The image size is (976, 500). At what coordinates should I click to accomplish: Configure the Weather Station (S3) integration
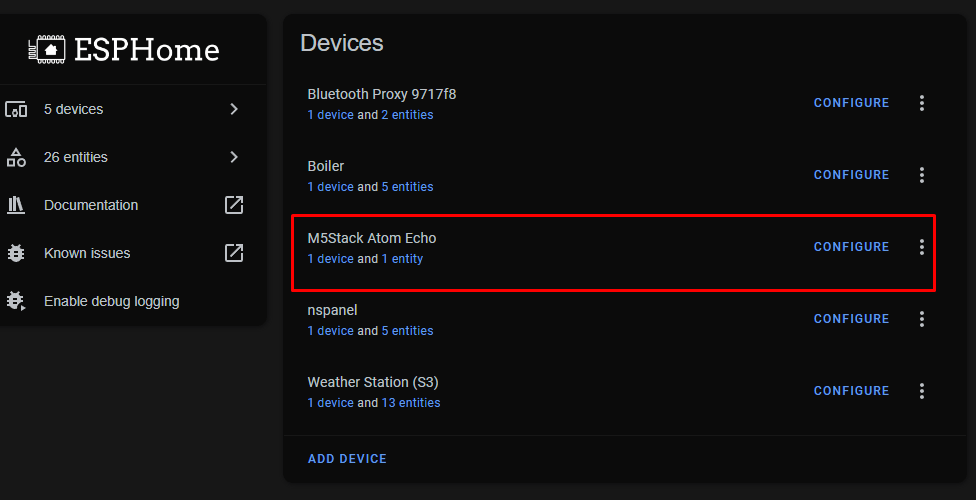click(852, 390)
